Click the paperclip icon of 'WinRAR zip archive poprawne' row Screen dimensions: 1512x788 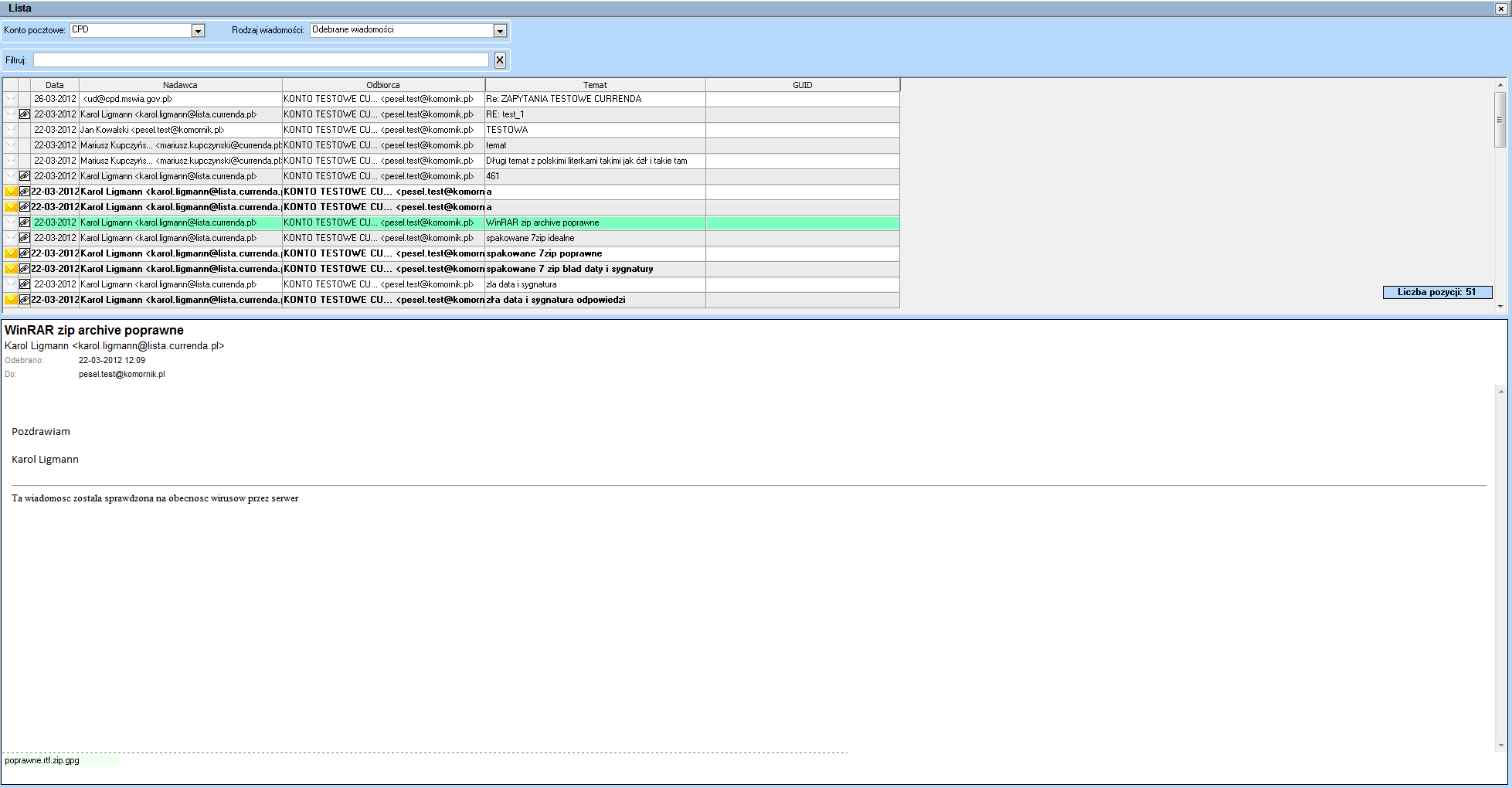point(25,222)
